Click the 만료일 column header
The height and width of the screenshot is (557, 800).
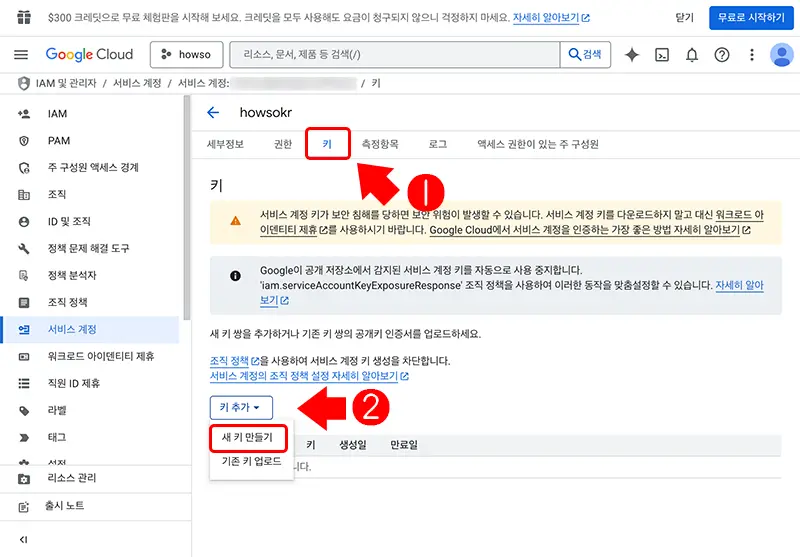coord(404,445)
